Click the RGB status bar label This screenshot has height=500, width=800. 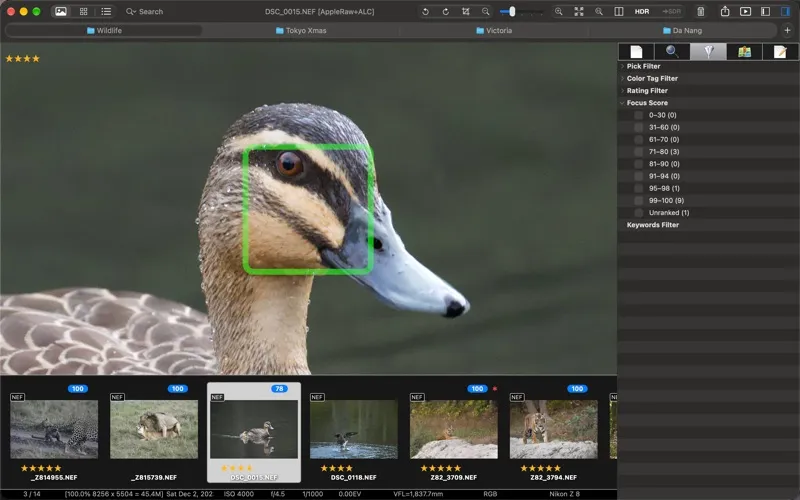490,494
